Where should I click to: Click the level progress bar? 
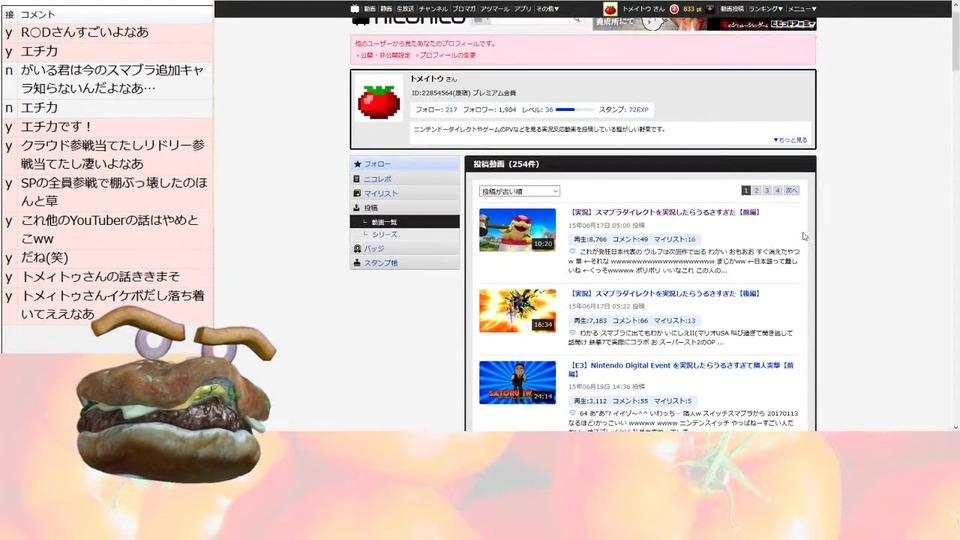coord(574,110)
